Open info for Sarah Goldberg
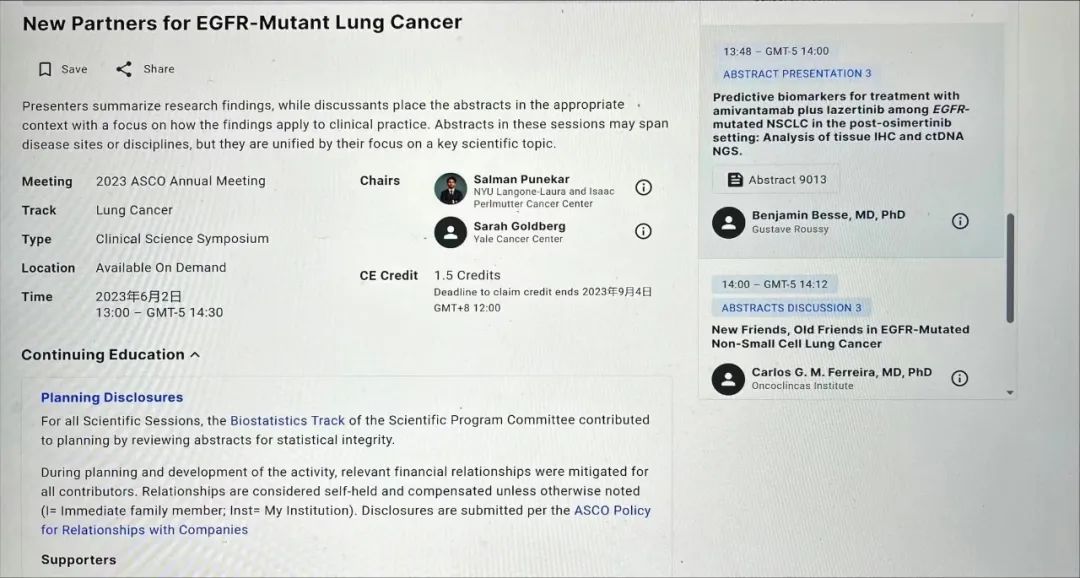Image resolution: width=1080 pixels, height=578 pixels. (643, 231)
